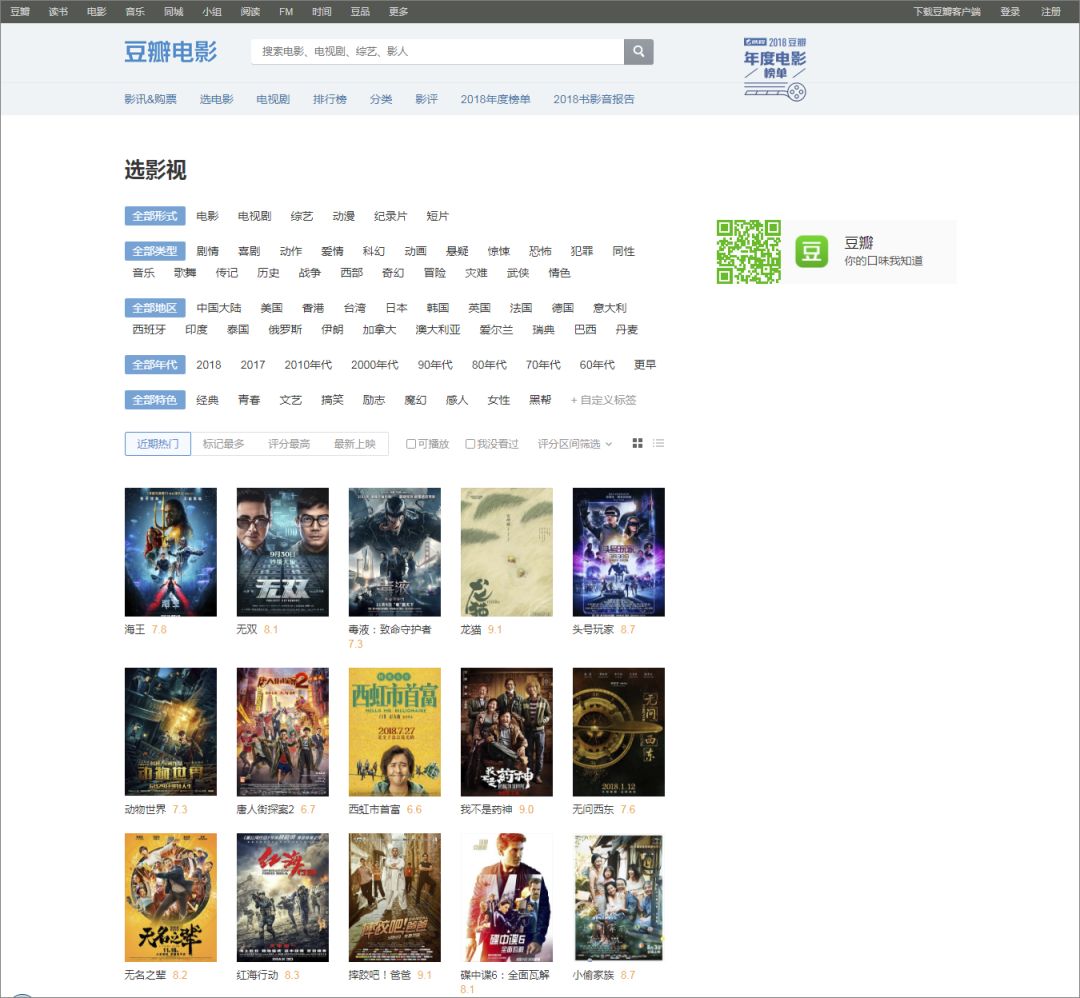Open the 龙猫 movie poster
This screenshot has height=998, width=1080.
(x=506, y=552)
